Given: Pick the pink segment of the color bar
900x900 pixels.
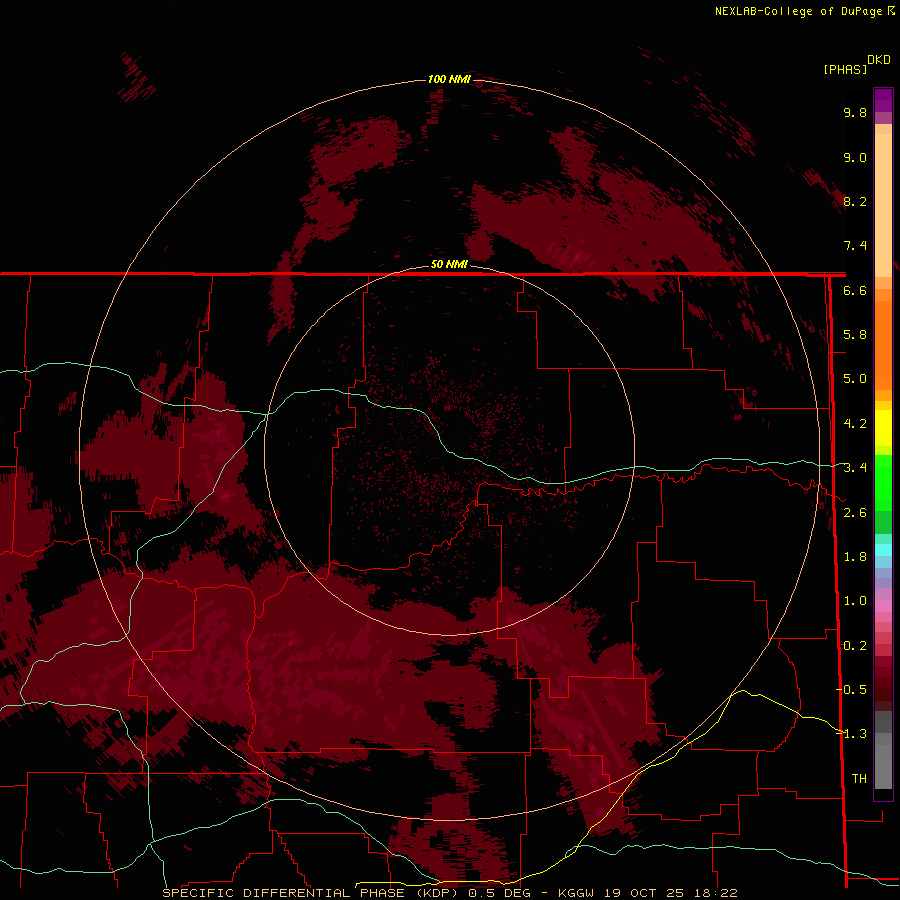Looking at the screenshot, I should (x=883, y=606).
